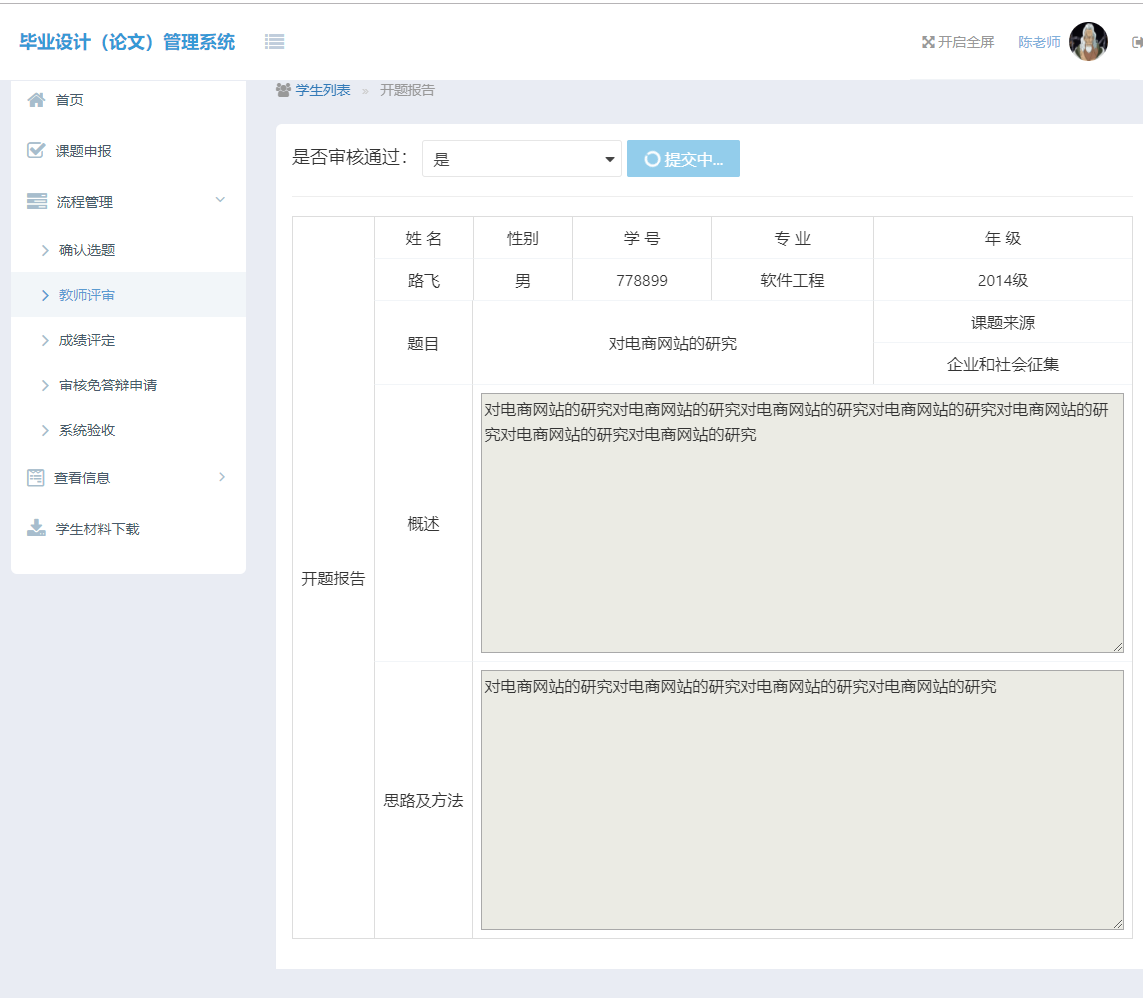Viewport: 1143px width, 998px height.
Task: Toggle the sidebar with the hamburger icon
Action: [x=274, y=41]
